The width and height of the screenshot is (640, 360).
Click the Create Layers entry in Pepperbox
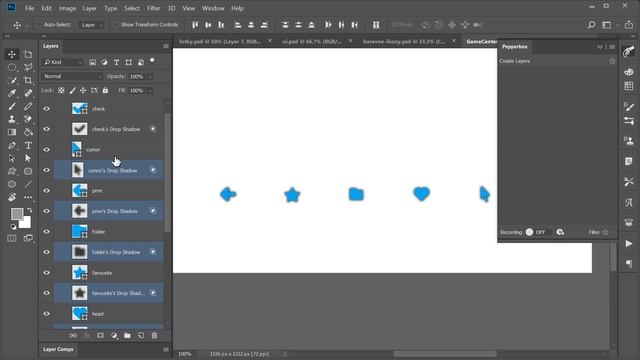coord(514,61)
